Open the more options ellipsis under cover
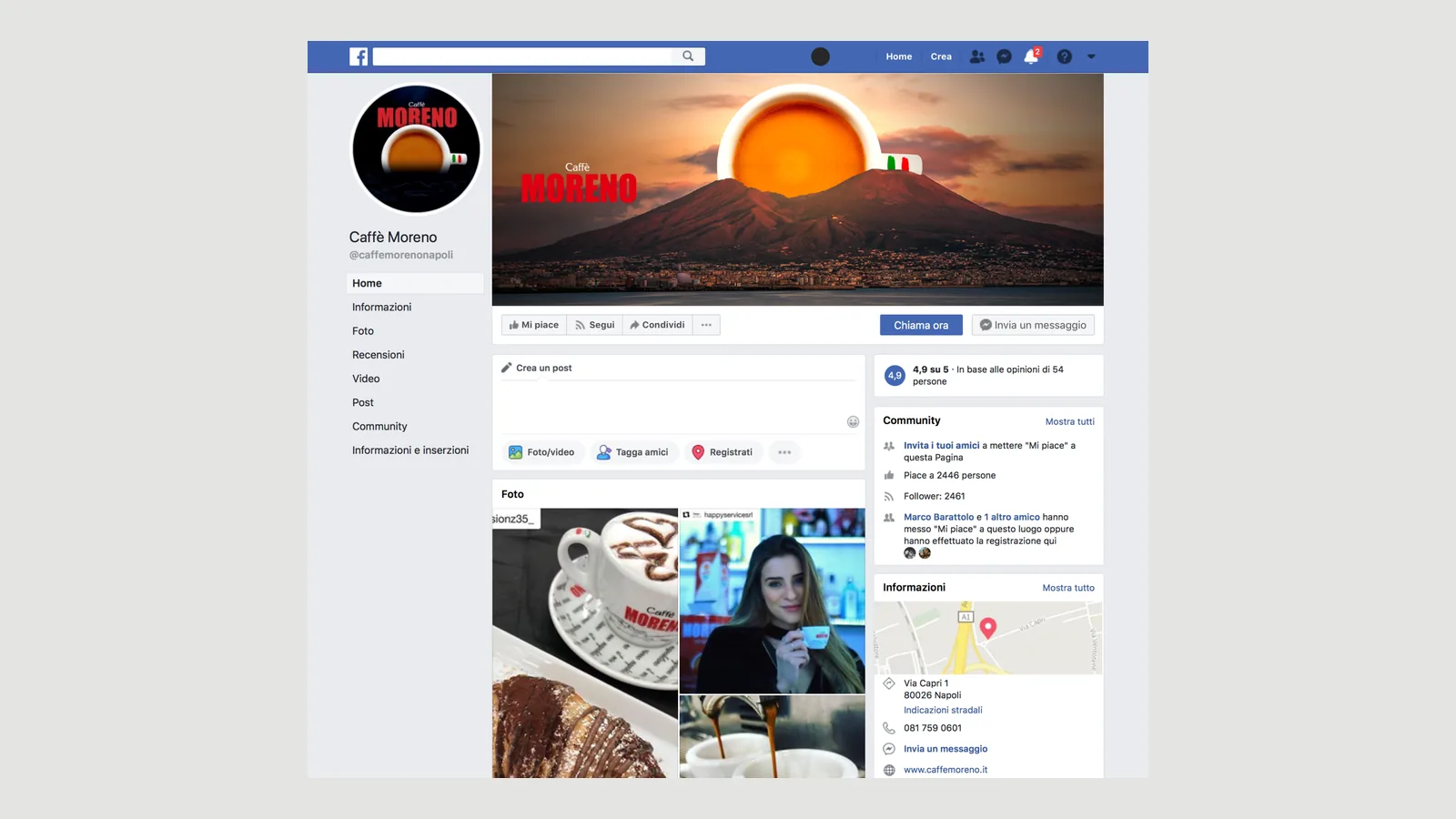The image size is (1456, 819). tap(706, 325)
